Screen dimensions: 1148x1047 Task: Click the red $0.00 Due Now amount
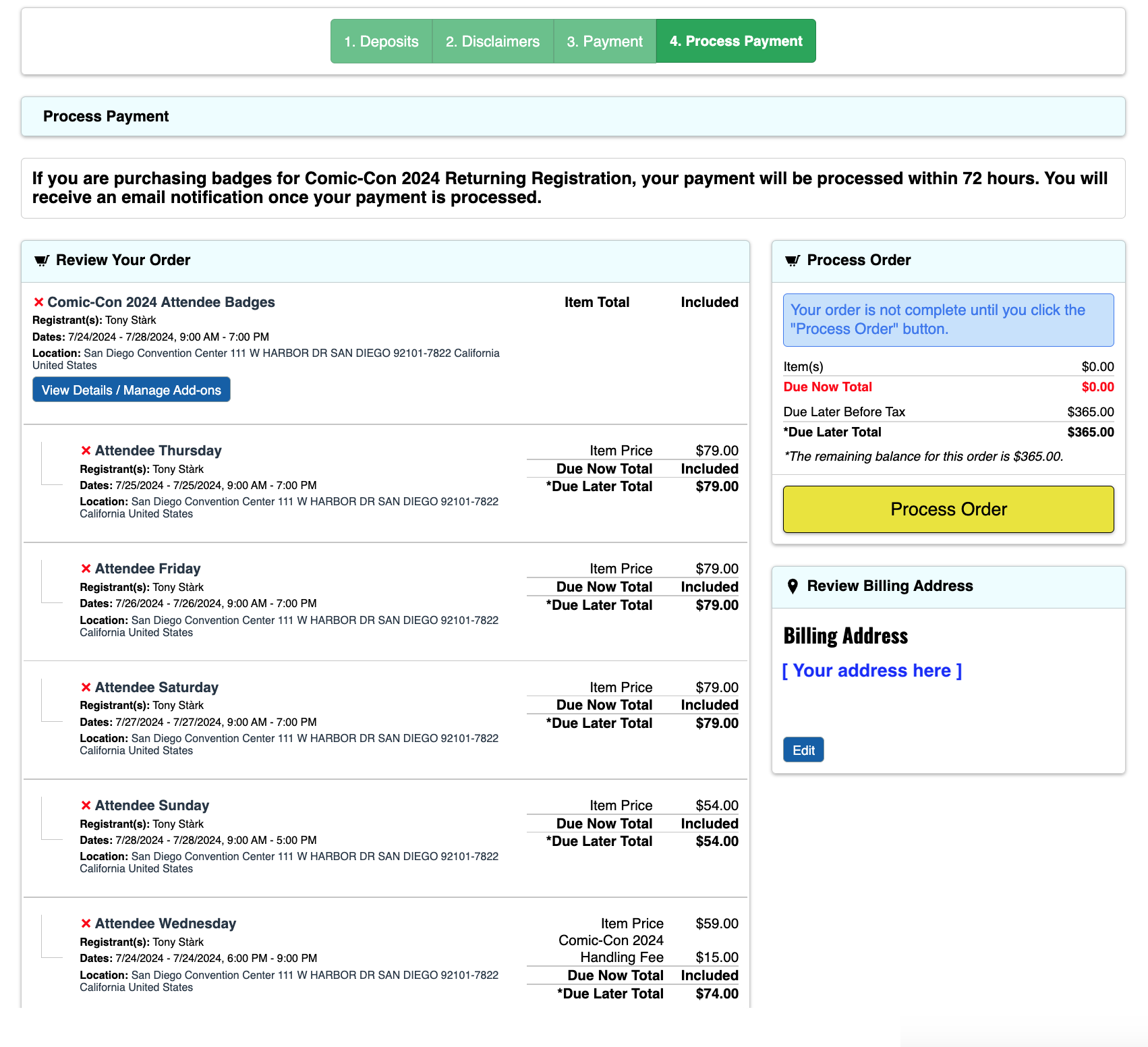point(1097,387)
